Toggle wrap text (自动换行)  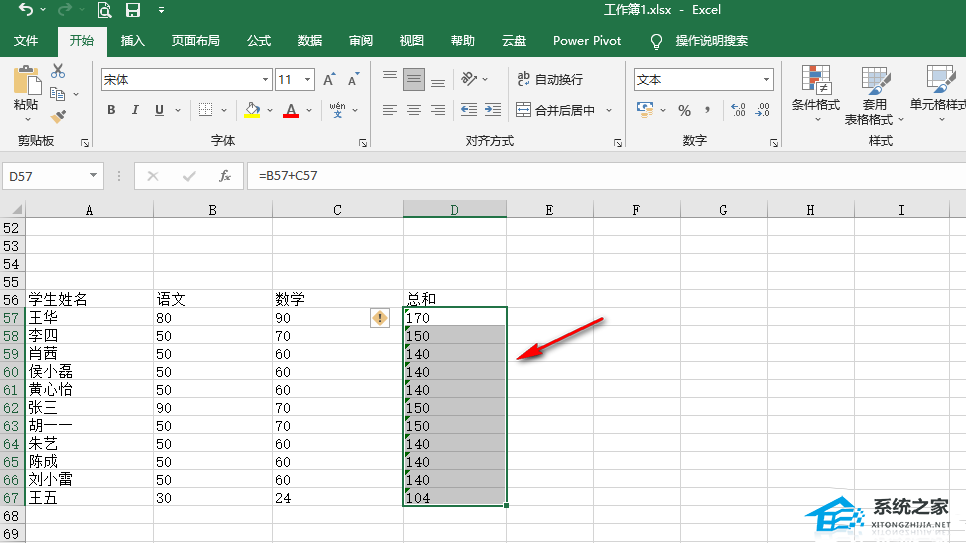(x=549, y=80)
